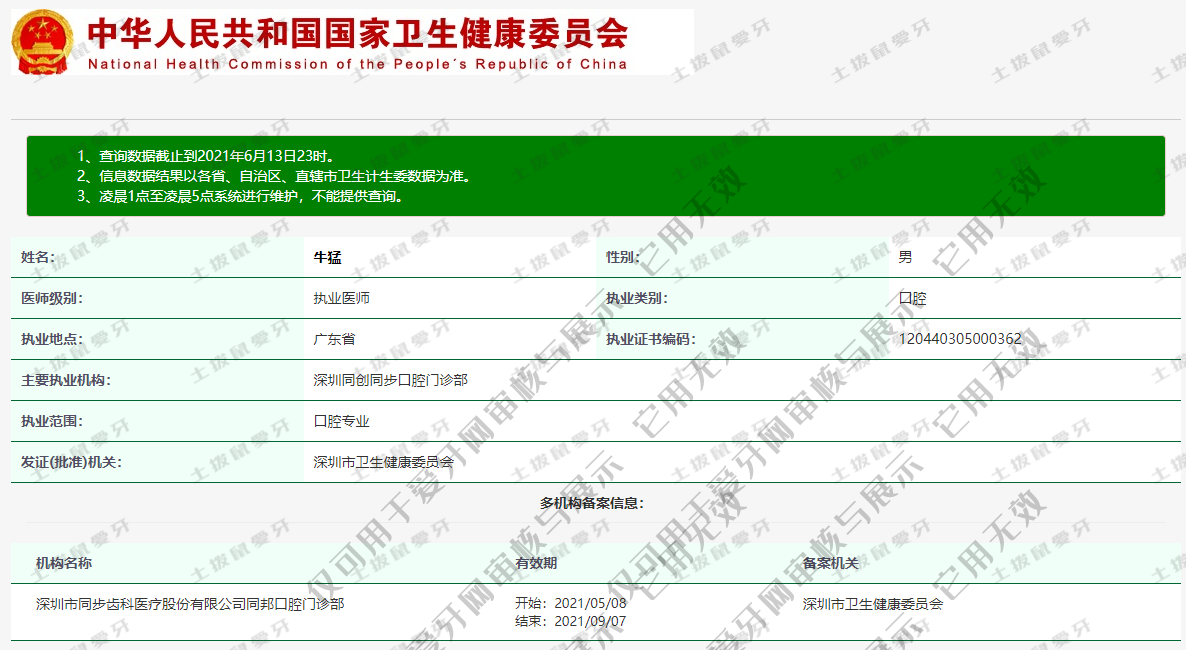Image resolution: width=1186 pixels, height=650 pixels.
Task: Click the 机构名称 column header
Action: 64,563
